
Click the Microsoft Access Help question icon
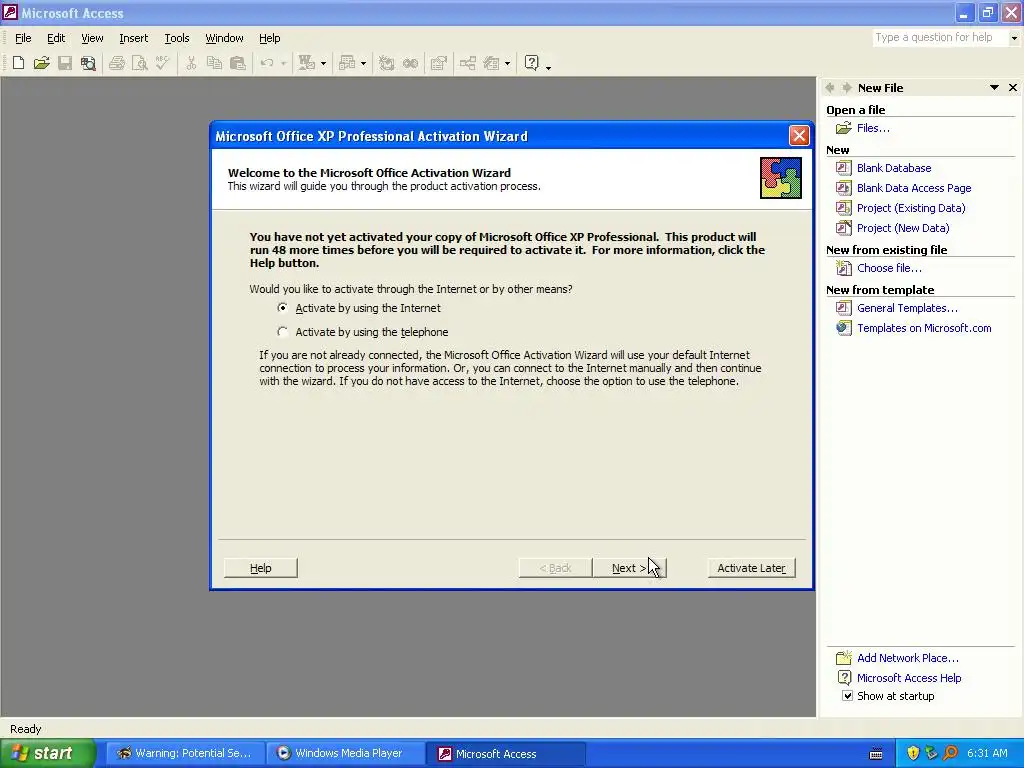coord(532,63)
